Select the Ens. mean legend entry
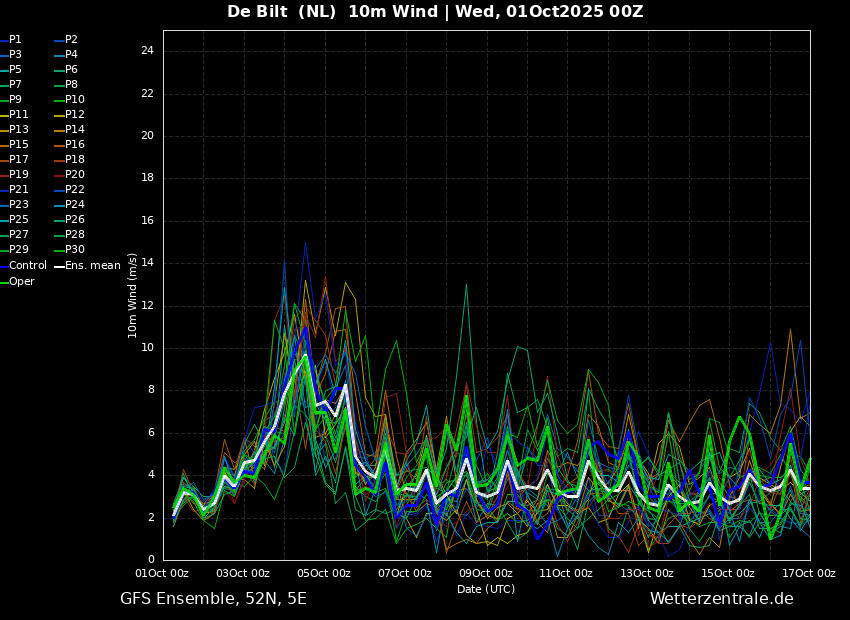Image resolution: width=850 pixels, height=620 pixels. [x=88, y=266]
